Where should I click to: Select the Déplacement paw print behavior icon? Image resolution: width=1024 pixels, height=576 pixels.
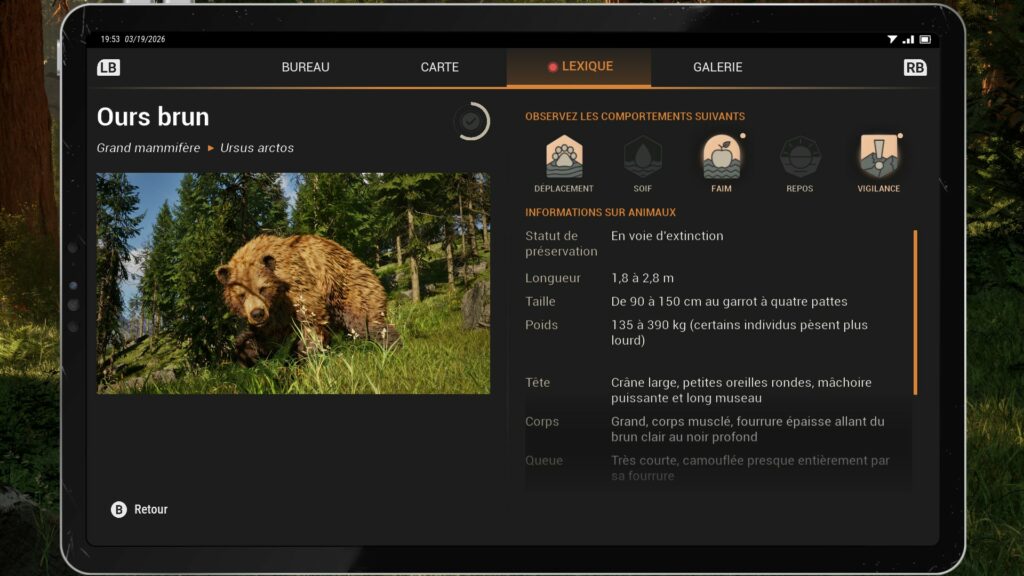click(x=564, y=157)
